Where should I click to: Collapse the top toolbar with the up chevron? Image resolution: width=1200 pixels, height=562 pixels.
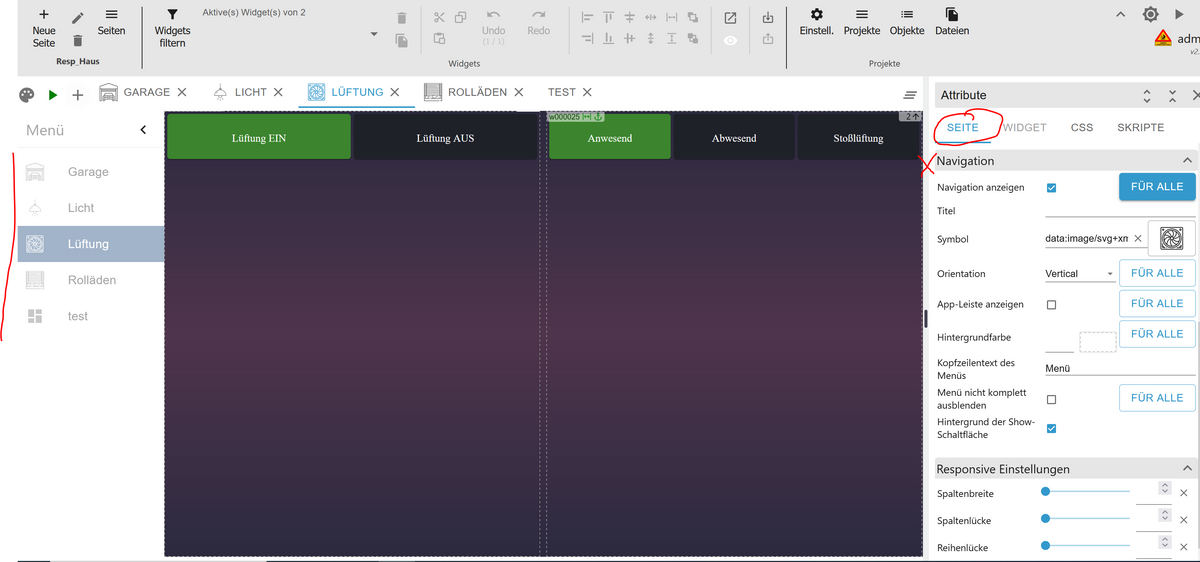pyautogui.click(x=1121, y=14)
